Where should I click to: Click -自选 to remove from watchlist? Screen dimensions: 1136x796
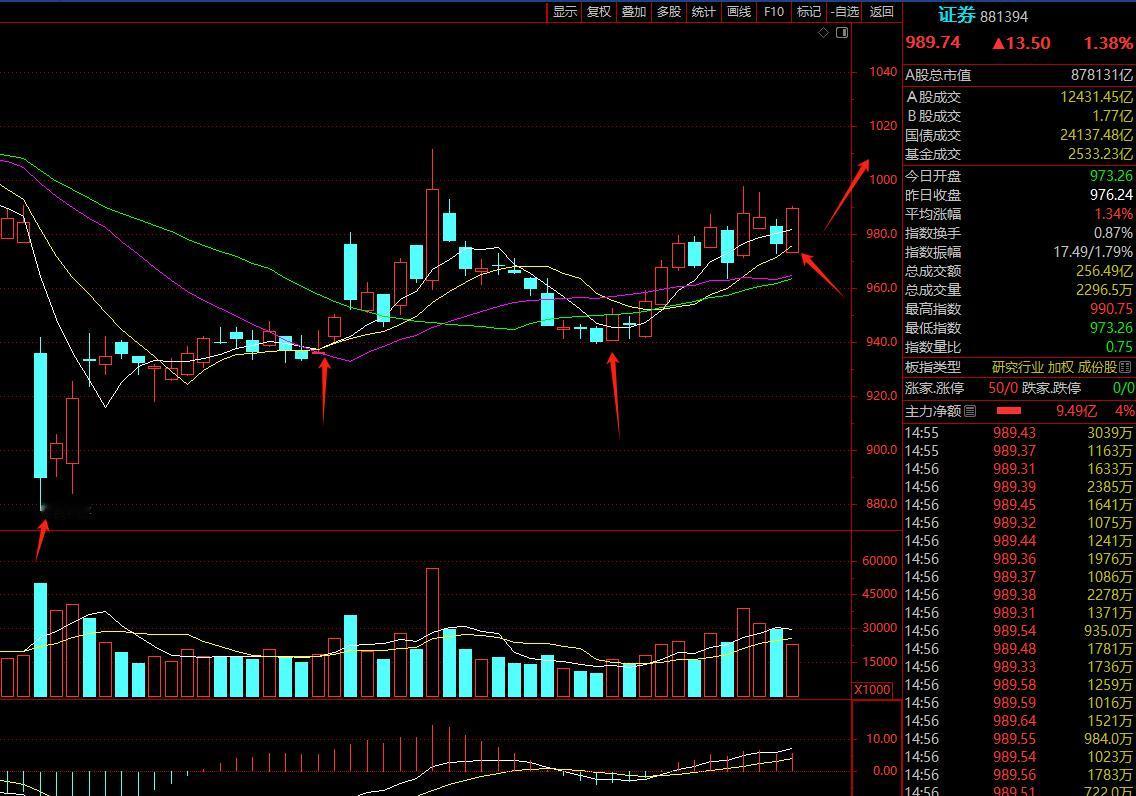pos(845,12)
